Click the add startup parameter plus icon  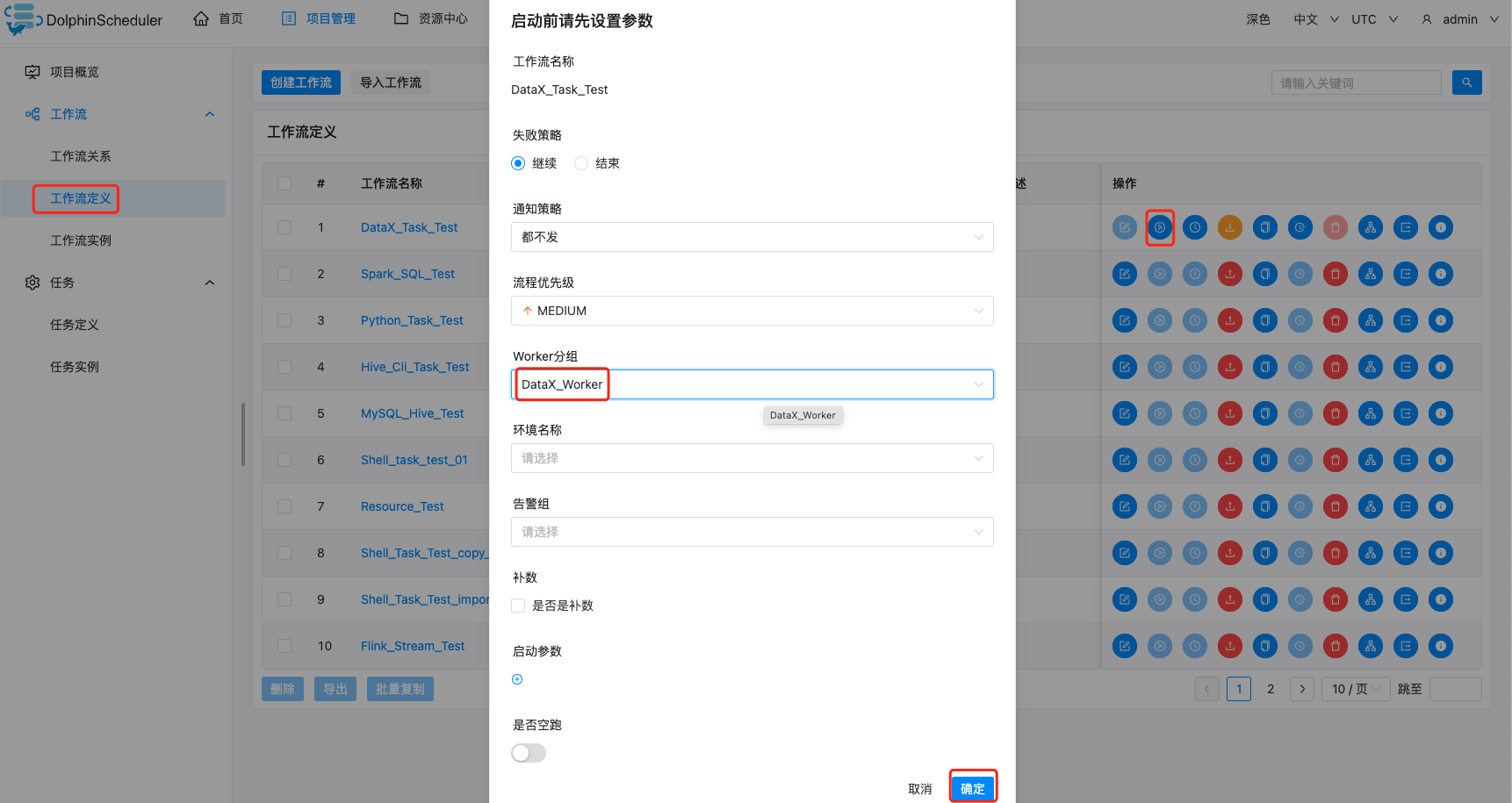coord(517,679)
